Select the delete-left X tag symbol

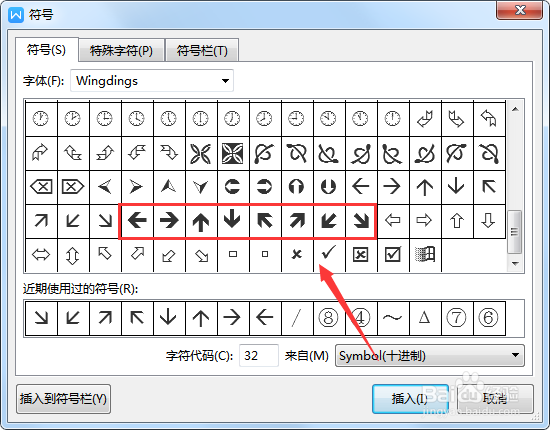41,187
